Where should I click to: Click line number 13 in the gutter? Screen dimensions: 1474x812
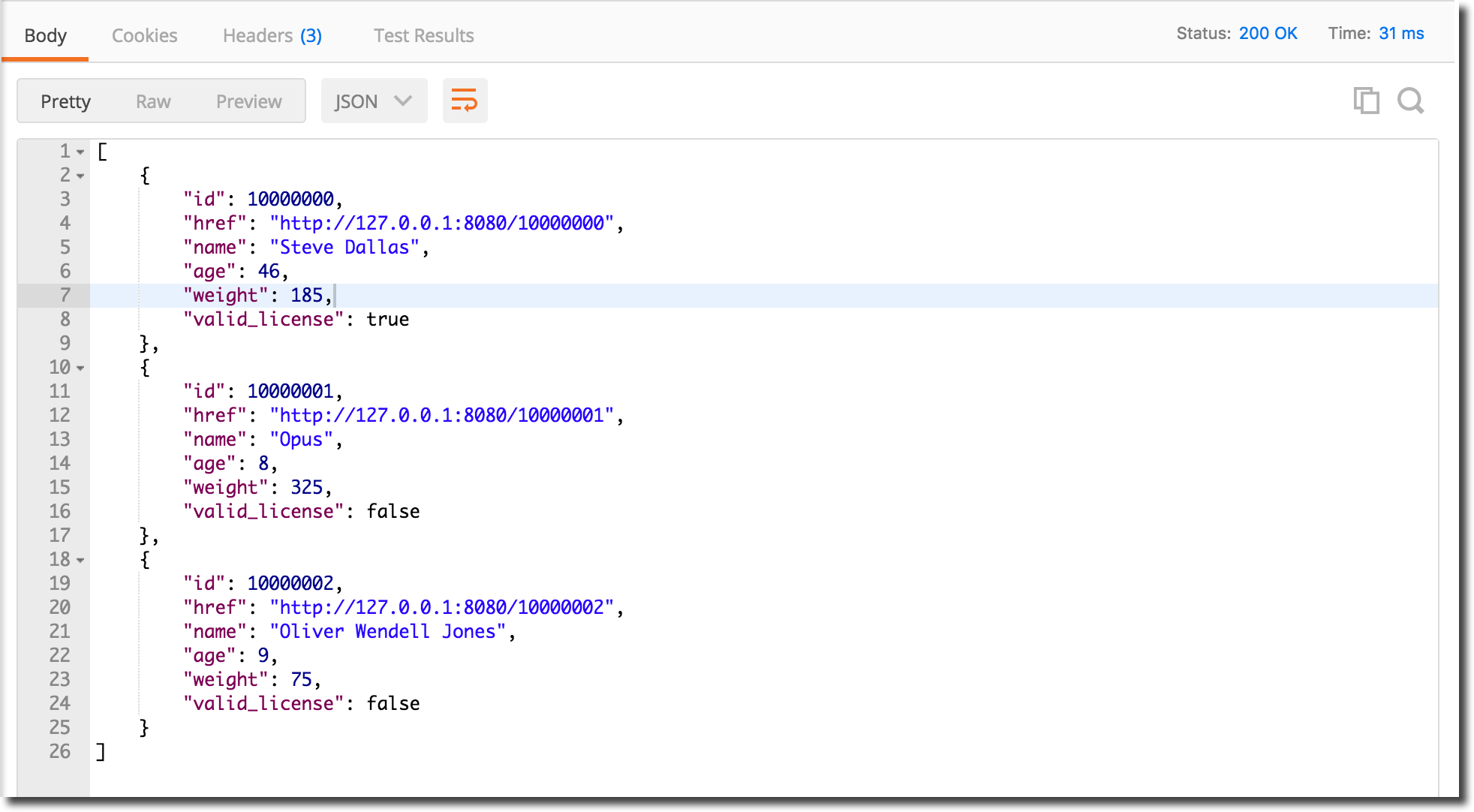60,439
